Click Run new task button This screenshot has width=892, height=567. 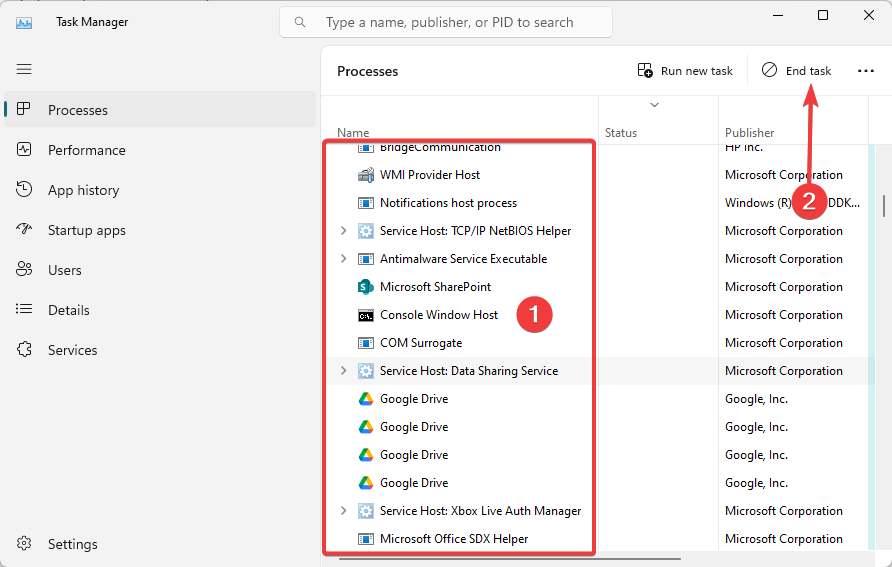click(685, 71)
